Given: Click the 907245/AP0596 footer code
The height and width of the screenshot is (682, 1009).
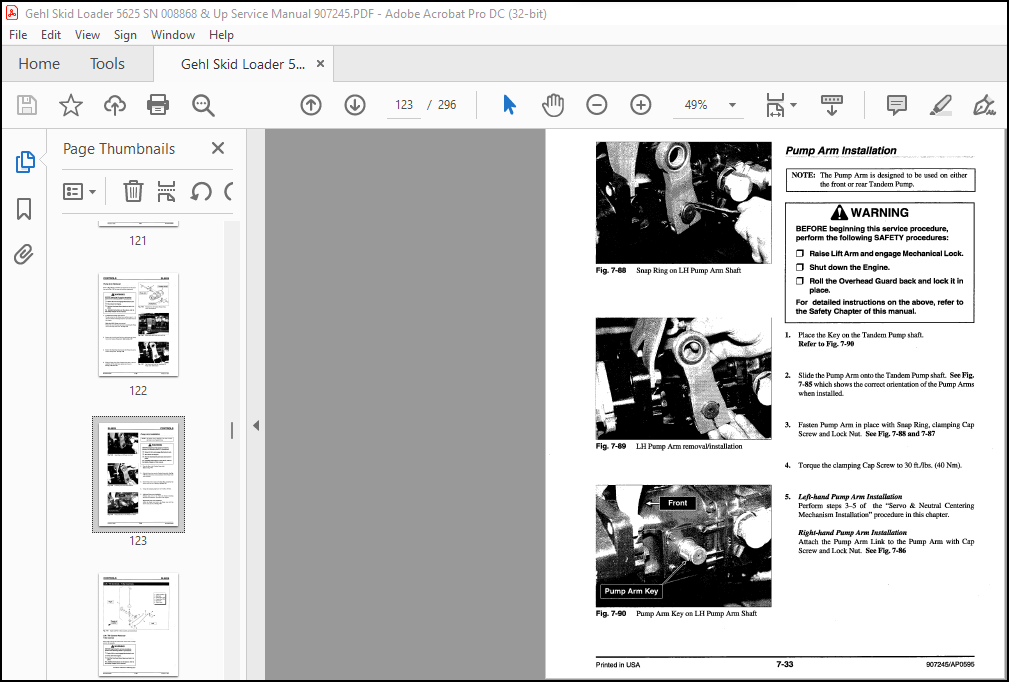Looking at the screenshot, I should (950, 665).
